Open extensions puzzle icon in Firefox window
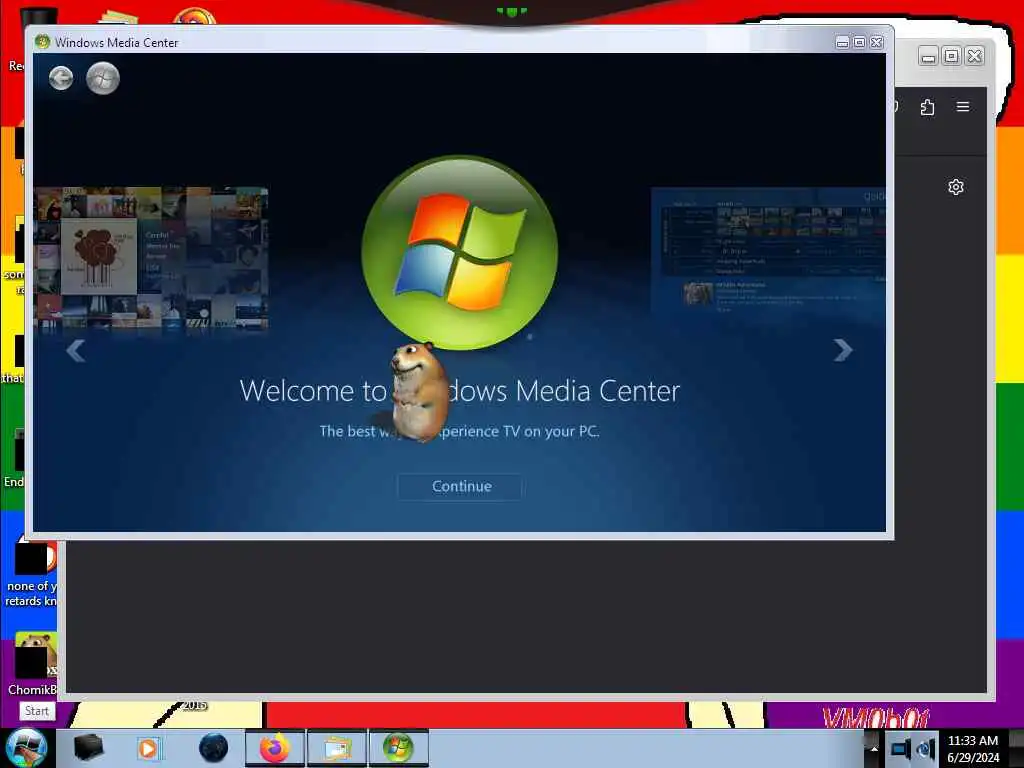This screenshot has height=768, width=1024. pyautogui.click(x=927, y=107)
